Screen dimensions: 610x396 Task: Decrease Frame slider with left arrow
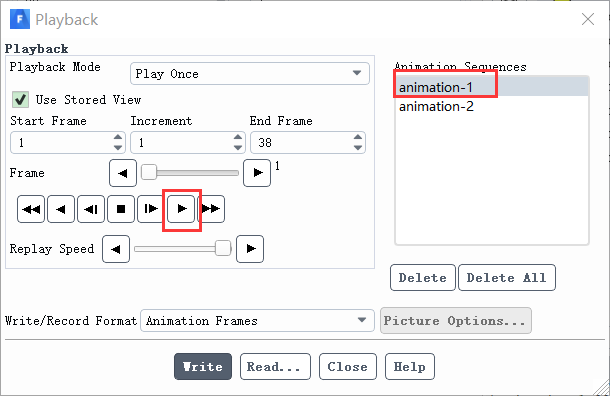[x=123, y=173]
